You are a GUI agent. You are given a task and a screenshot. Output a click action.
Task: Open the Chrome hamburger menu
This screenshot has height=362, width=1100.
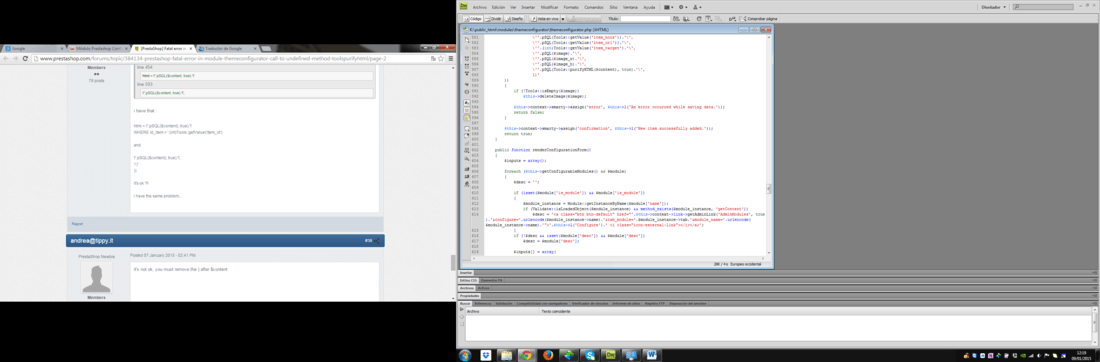[451, 58]
